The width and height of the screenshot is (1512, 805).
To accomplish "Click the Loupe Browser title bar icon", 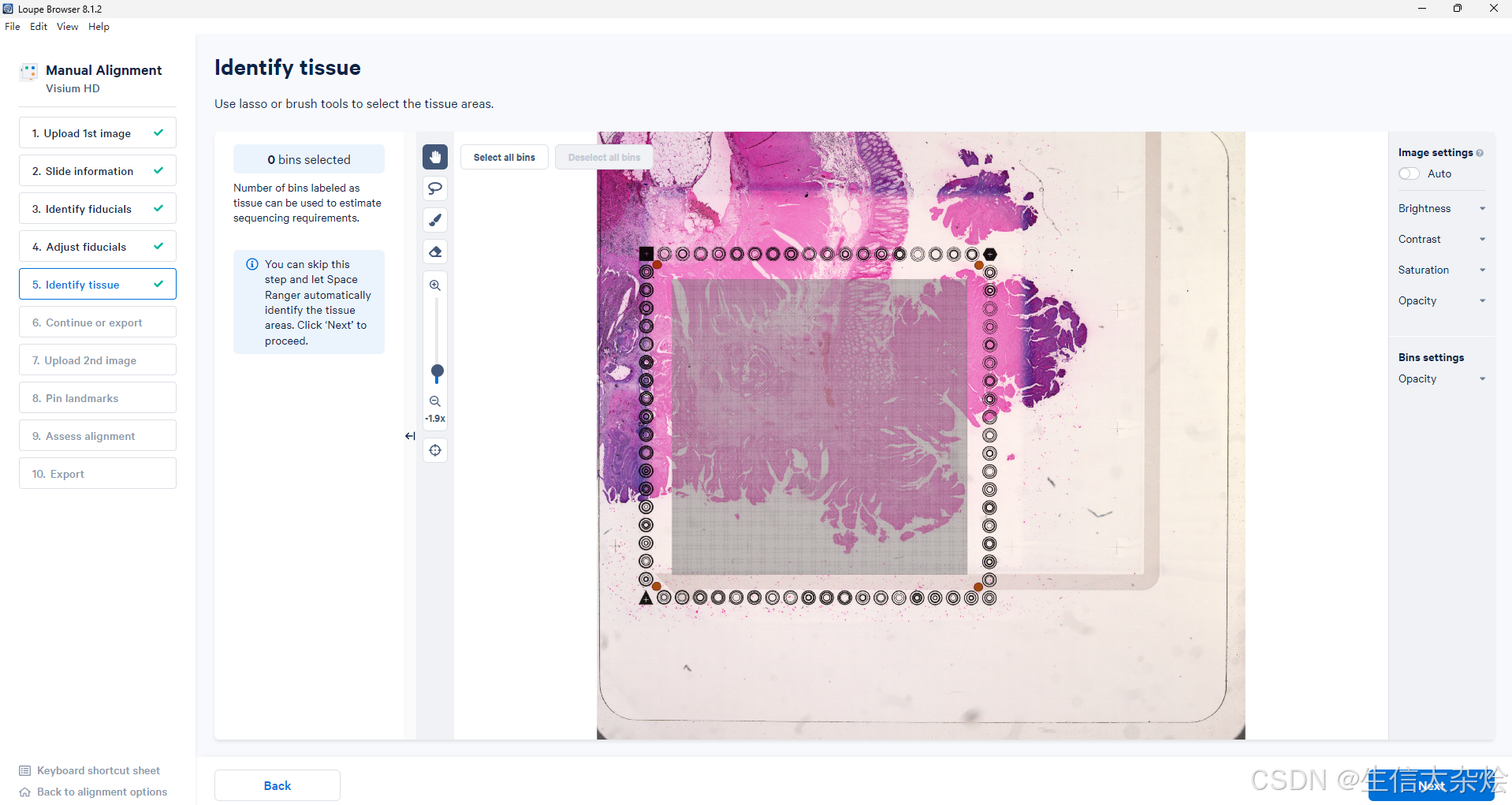I will (8, 9).
